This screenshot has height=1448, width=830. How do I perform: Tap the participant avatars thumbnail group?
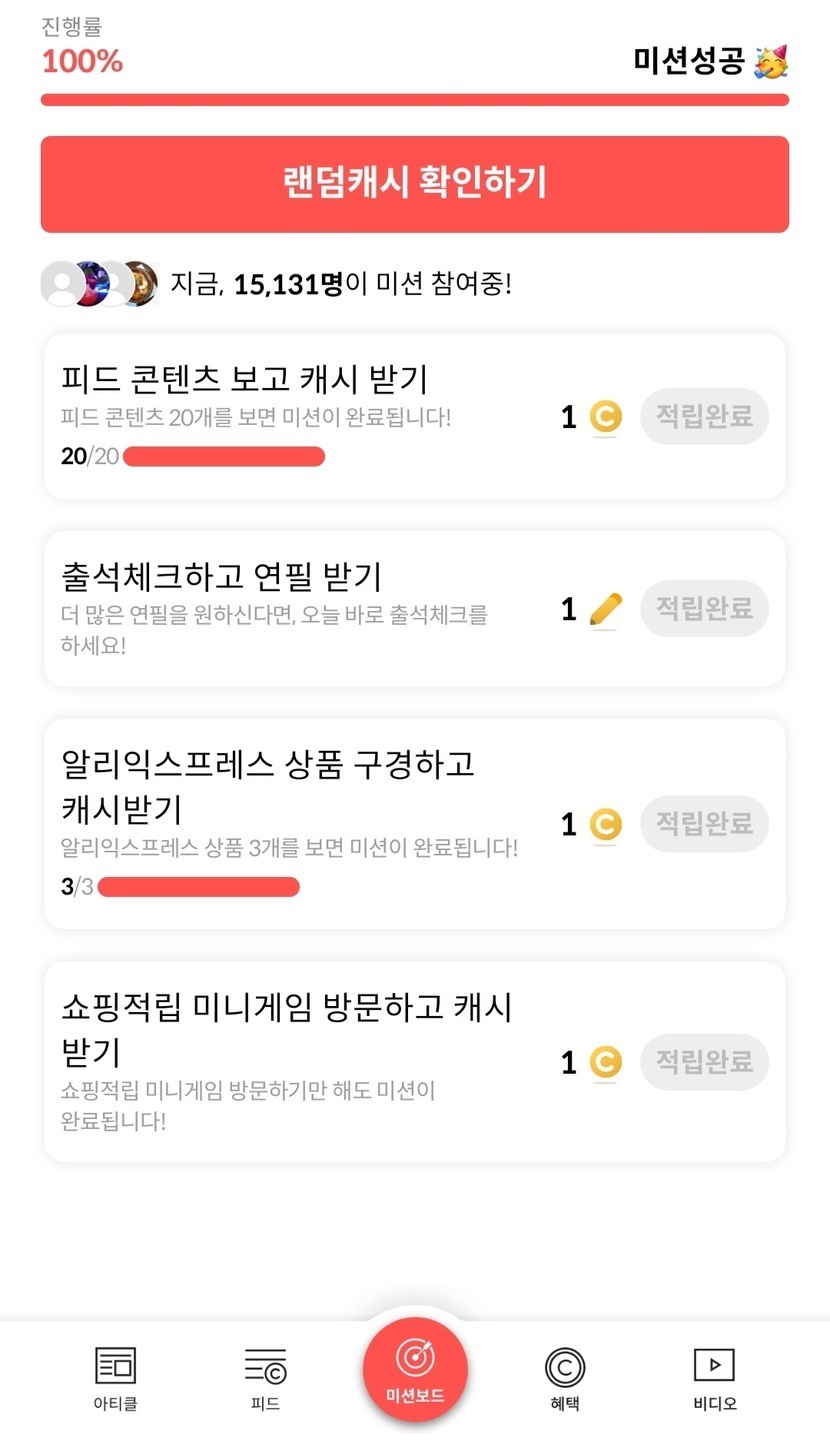(x=99, y=284)
